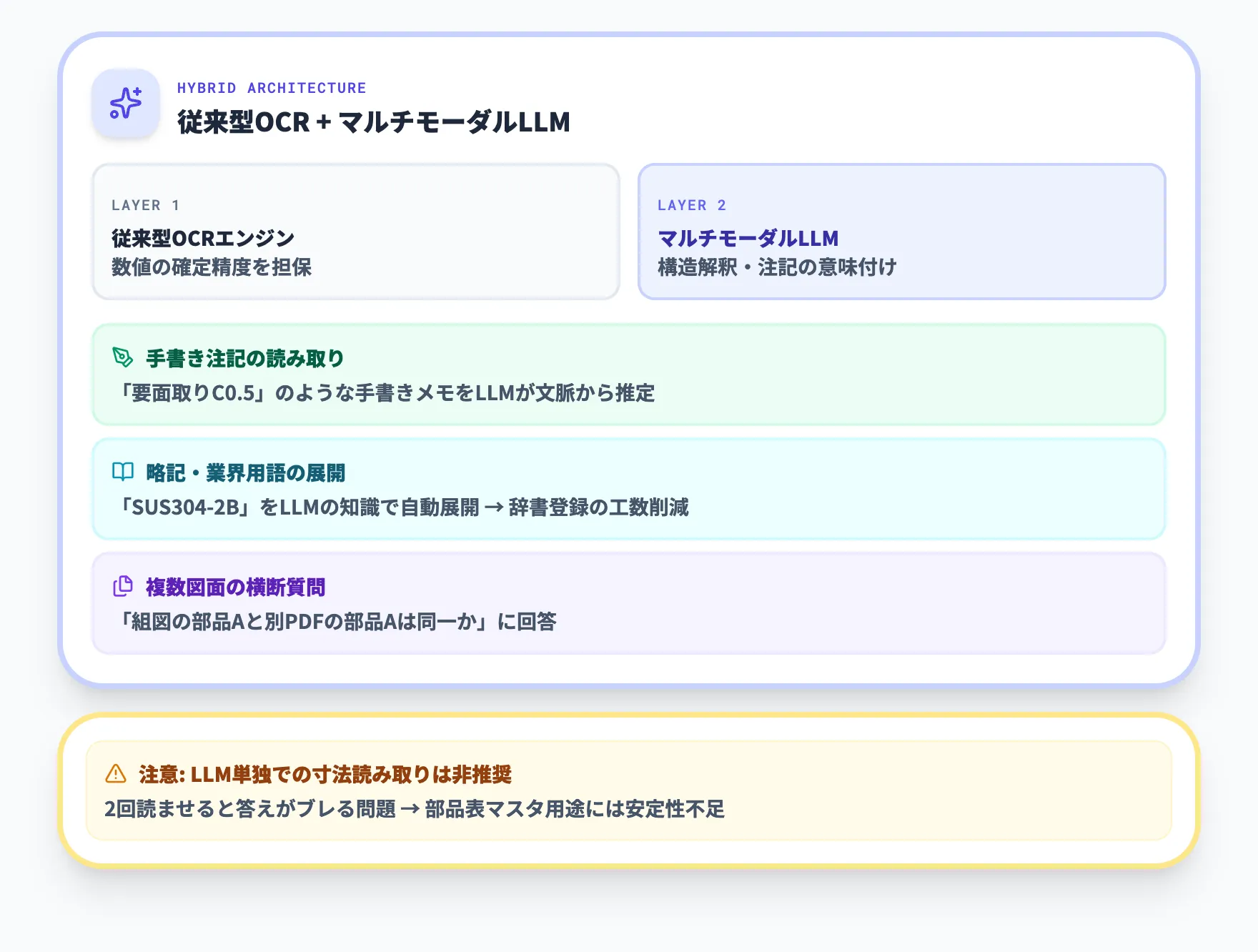Click the green background of the handwriting card
The height and width of the screenshot is (952, 1258).
click(929, 375)
